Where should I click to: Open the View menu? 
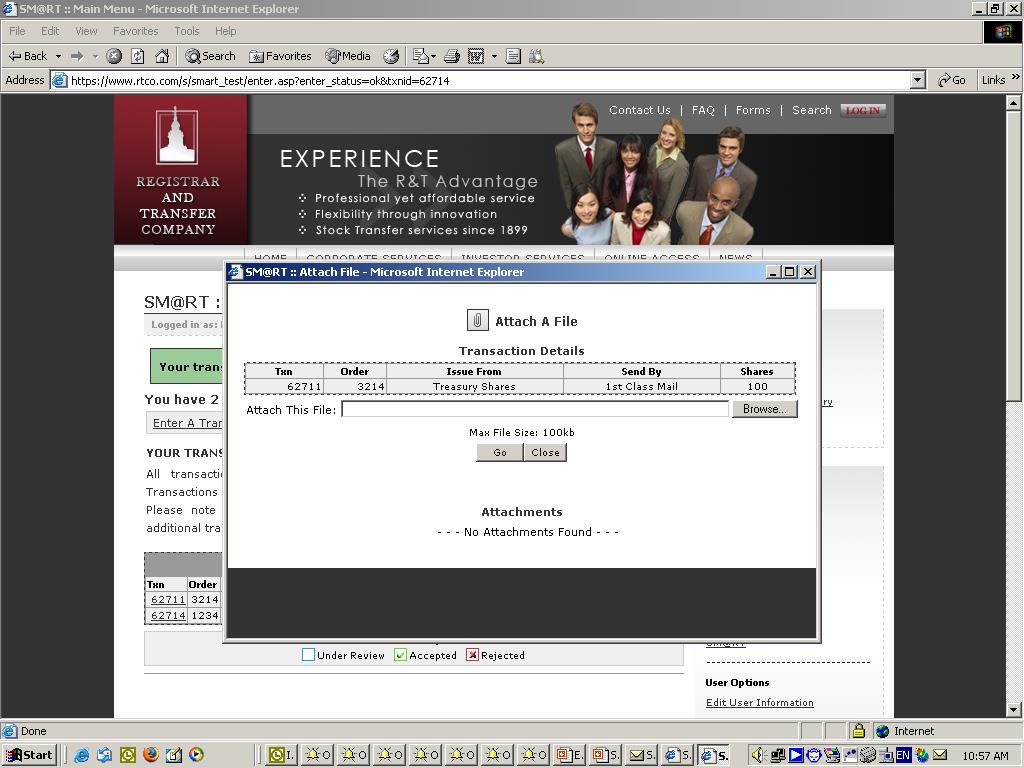(x=86, y=31)
